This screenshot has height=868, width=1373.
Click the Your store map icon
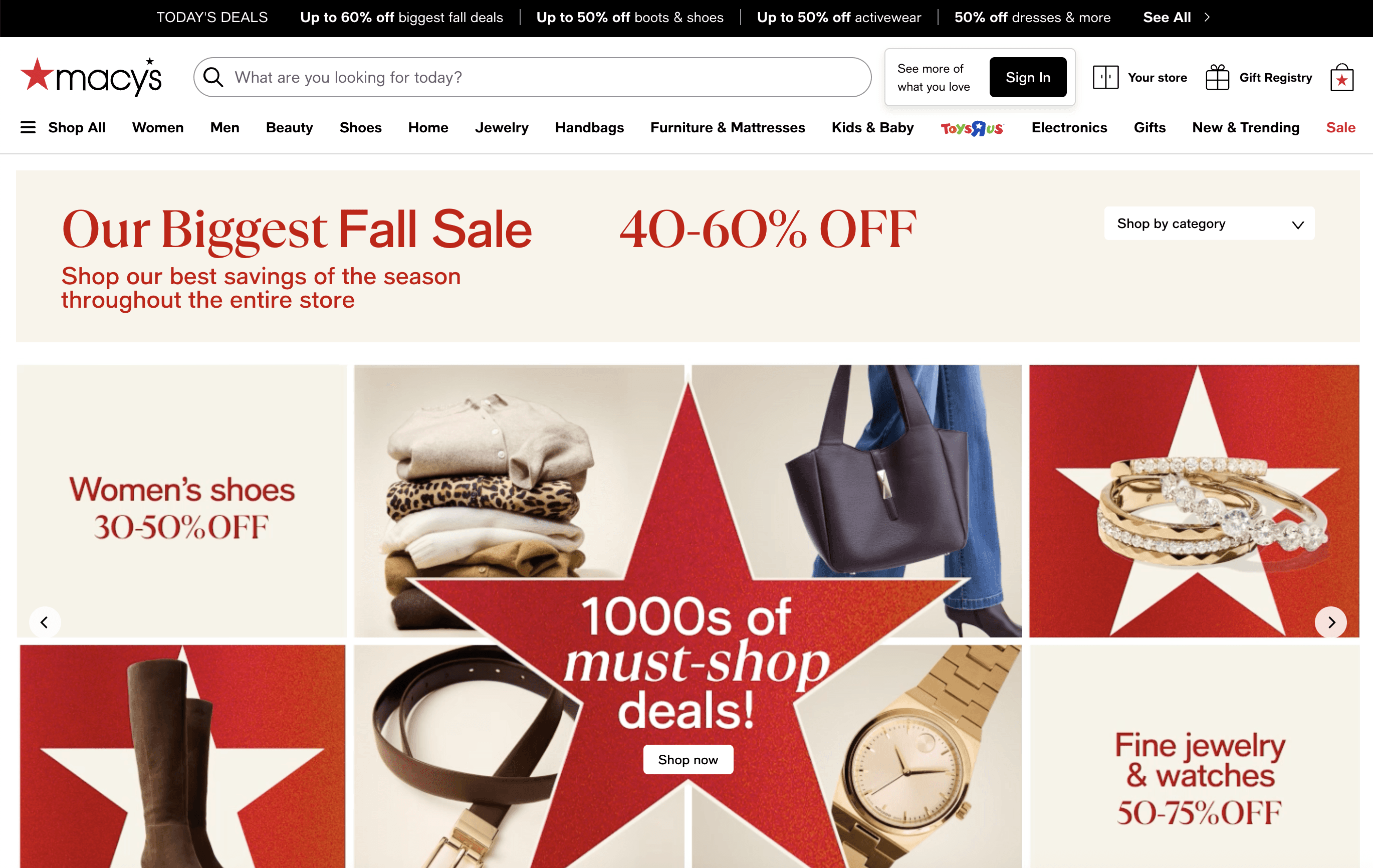point(1105,77)
